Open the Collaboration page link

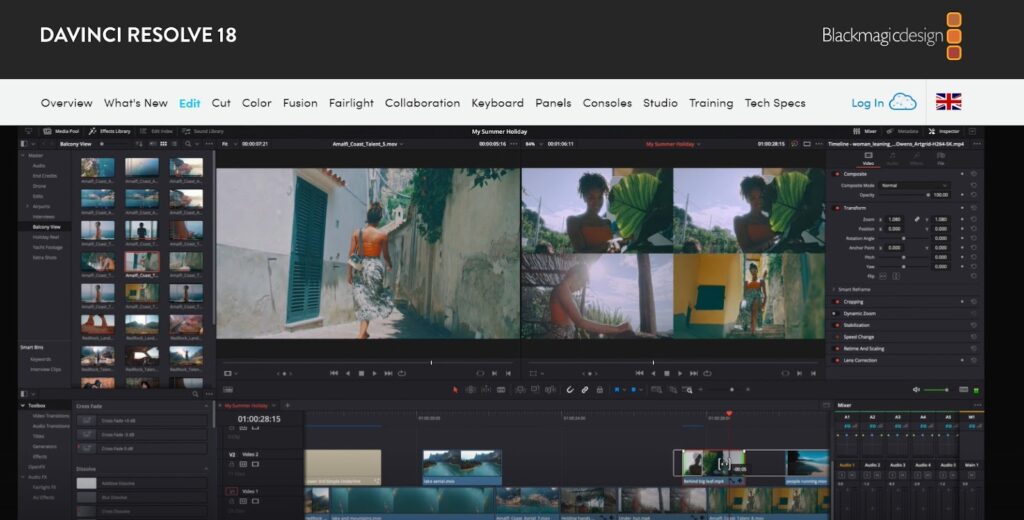click(422, 103)
